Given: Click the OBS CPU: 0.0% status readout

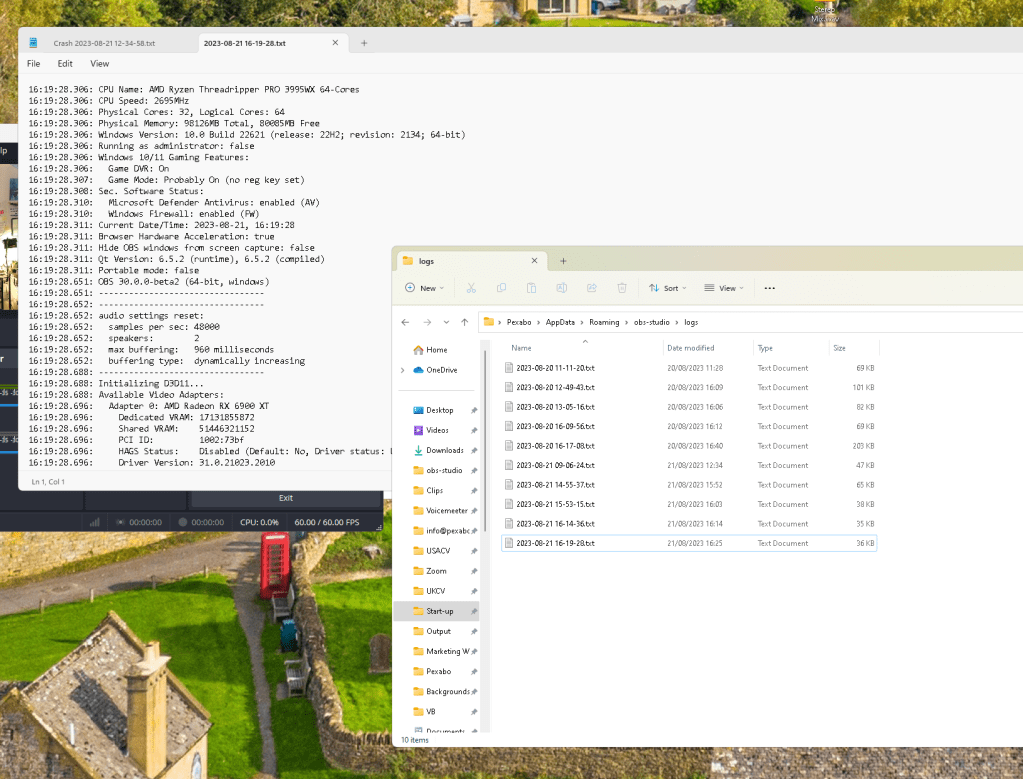Looking at the screenshot, I should click(x=259, y=523).
